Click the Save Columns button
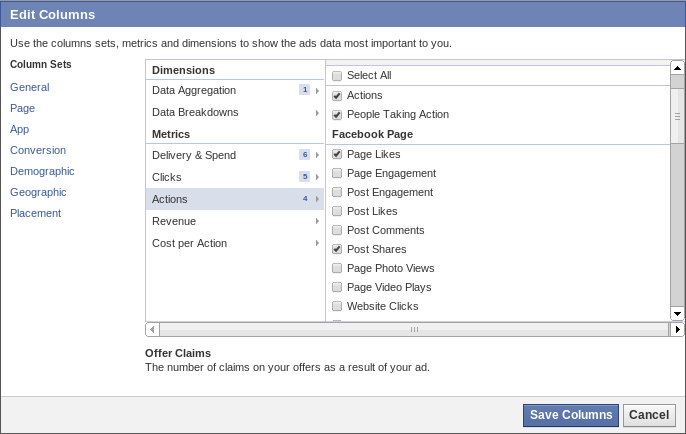Screen dimensions: 686x434 pyautogui.click(x=570, y=415)
